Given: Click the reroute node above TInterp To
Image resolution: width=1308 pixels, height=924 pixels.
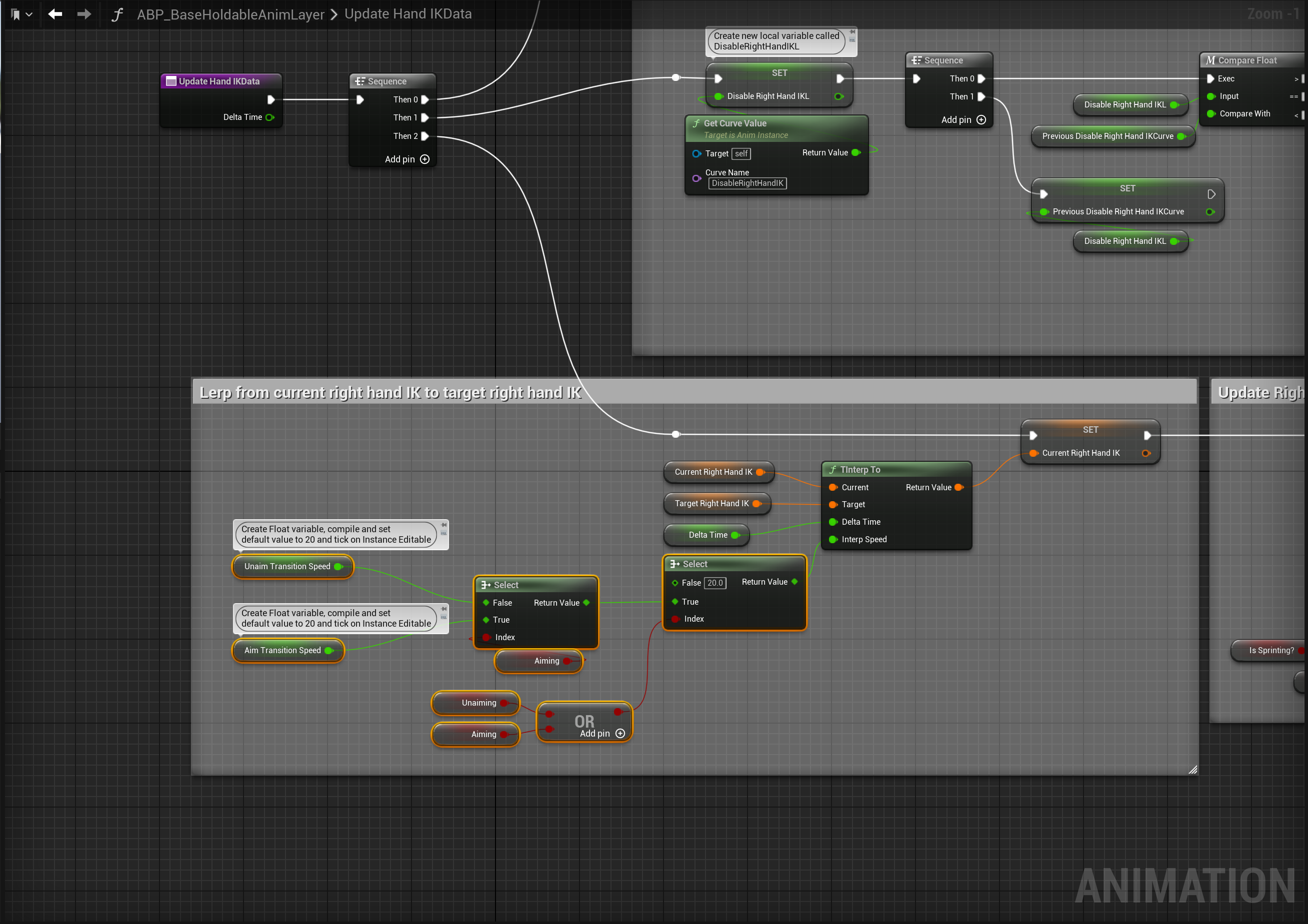Looking at the screenshot, I should pyautogui.click(x=675, y=434).
